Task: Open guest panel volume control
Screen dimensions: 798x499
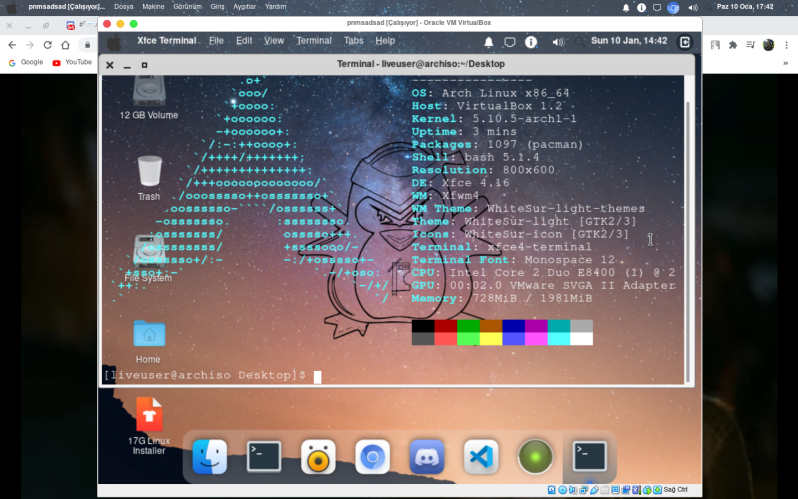Action: (x=558, y=42)
